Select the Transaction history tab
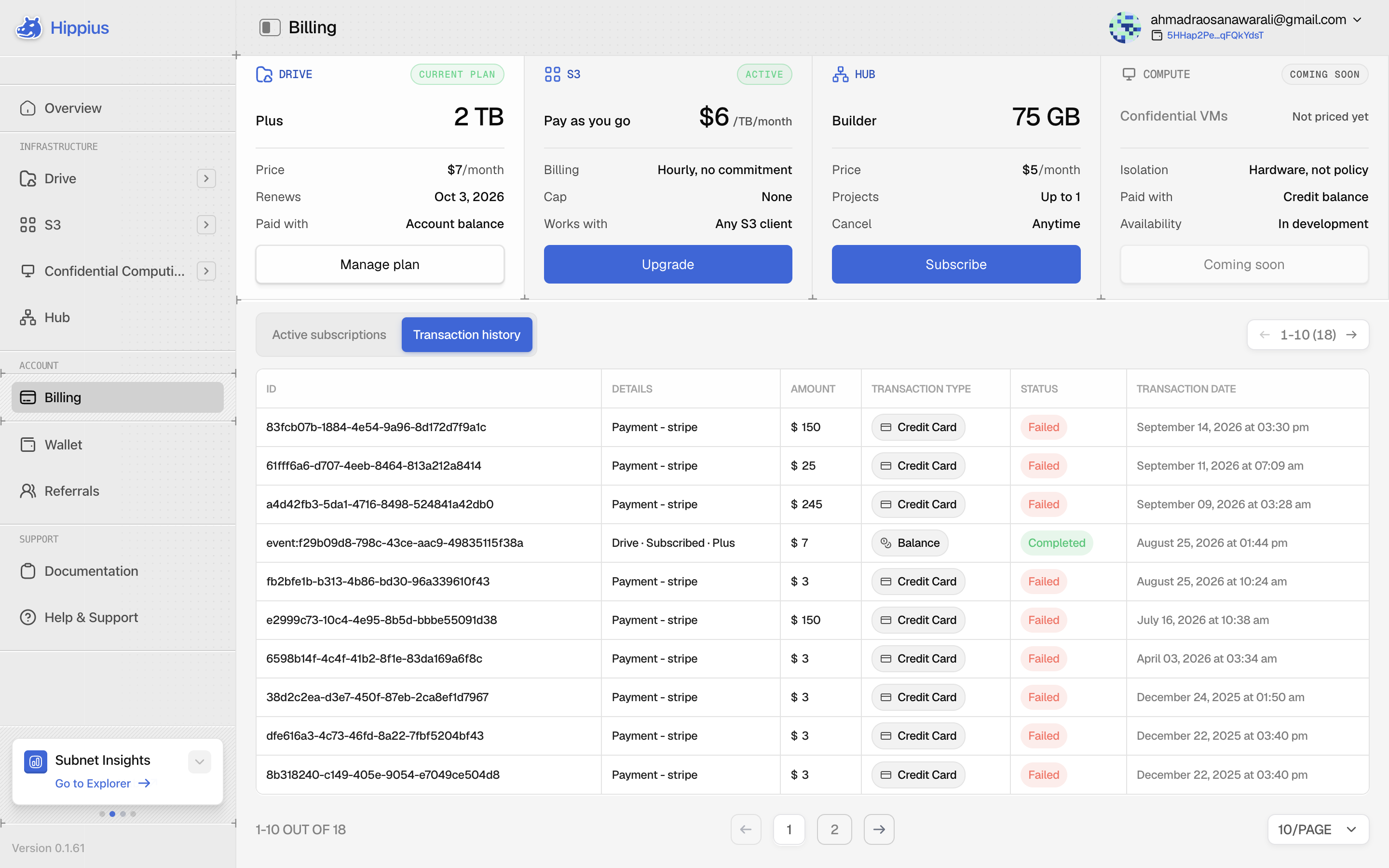This screenshot has width=1389, height=868. pyautogui.click(x=467, y=335)
